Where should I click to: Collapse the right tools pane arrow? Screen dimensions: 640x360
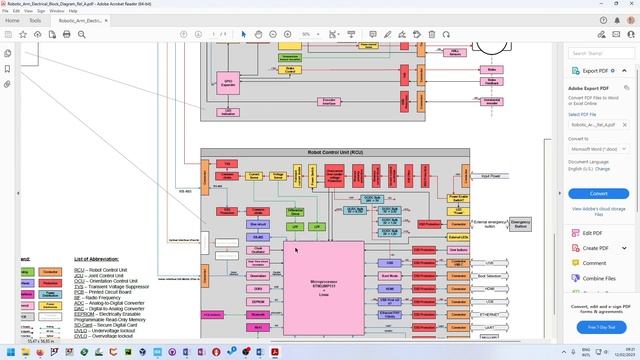560,193
